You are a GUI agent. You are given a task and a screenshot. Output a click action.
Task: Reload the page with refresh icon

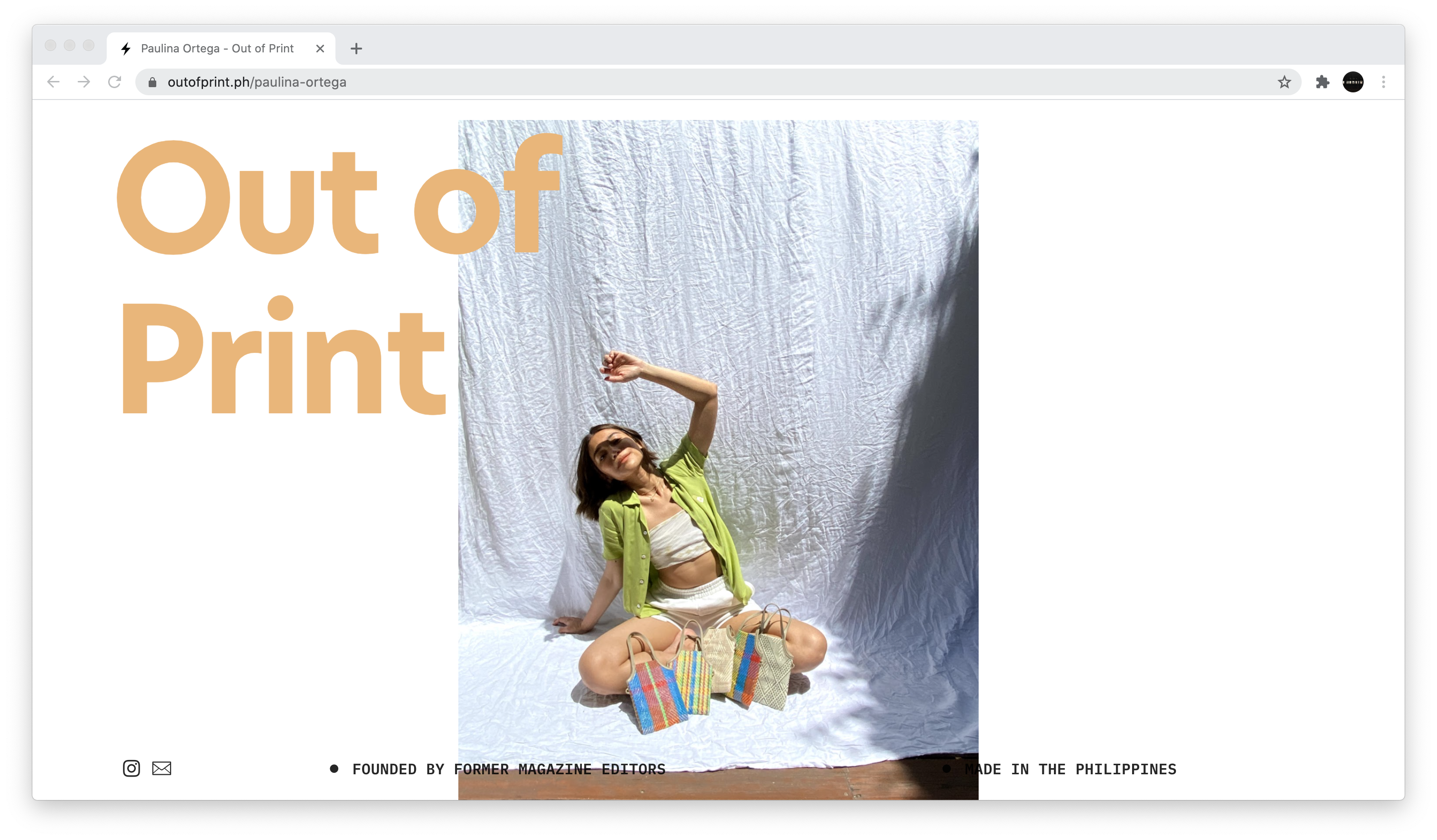tap(115, 82)
